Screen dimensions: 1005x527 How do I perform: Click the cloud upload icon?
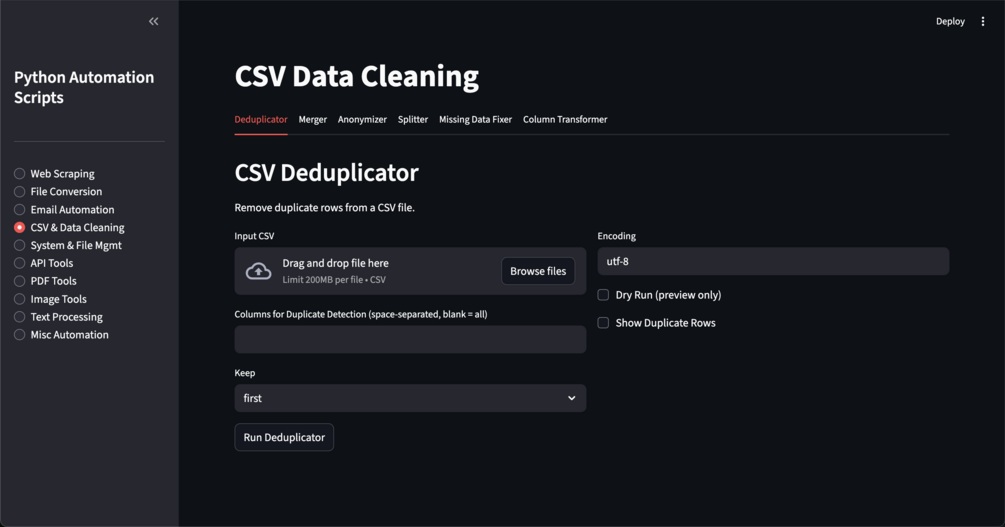(x=258, y=271)
